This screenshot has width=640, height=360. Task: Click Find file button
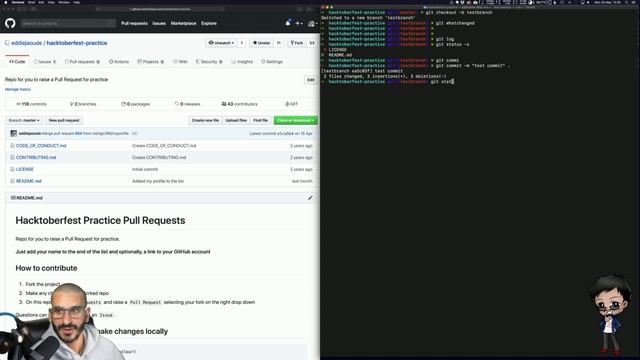[260, 120]
